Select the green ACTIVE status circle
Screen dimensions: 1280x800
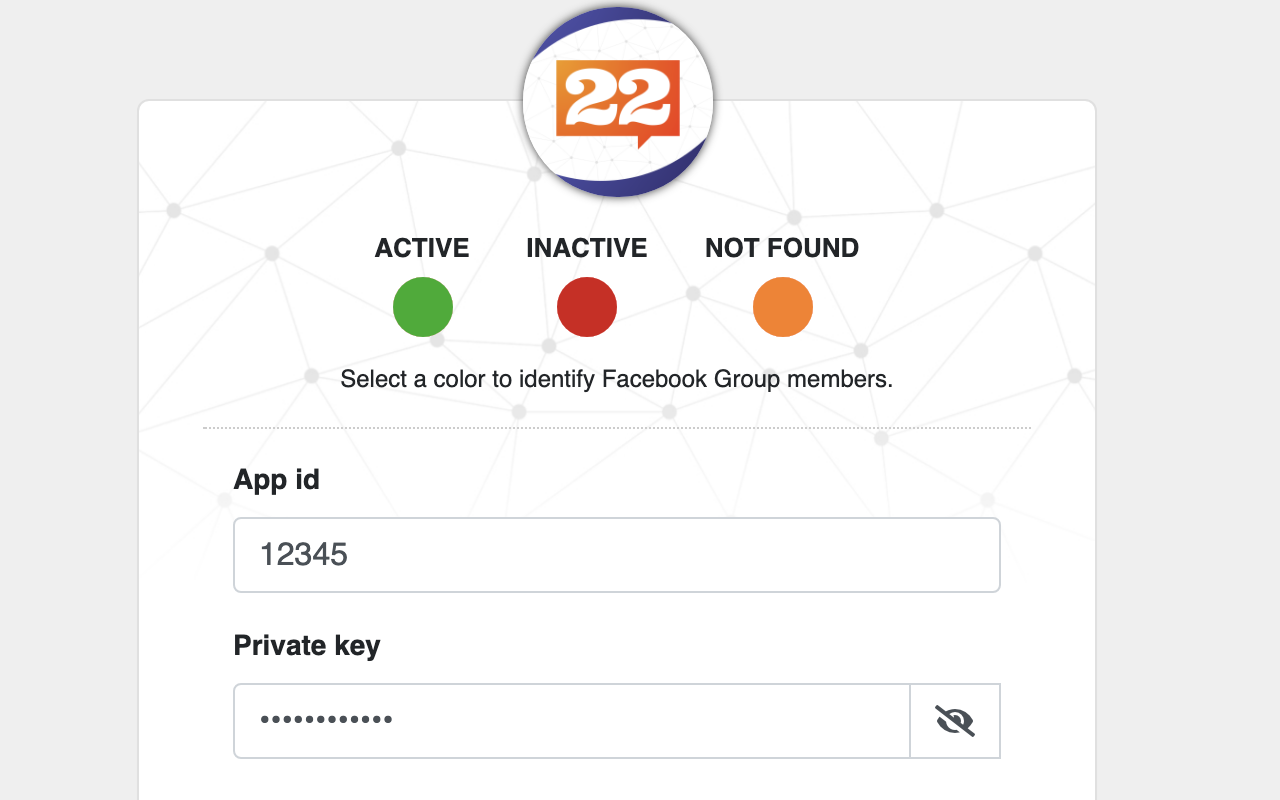[x=422, y=306]
